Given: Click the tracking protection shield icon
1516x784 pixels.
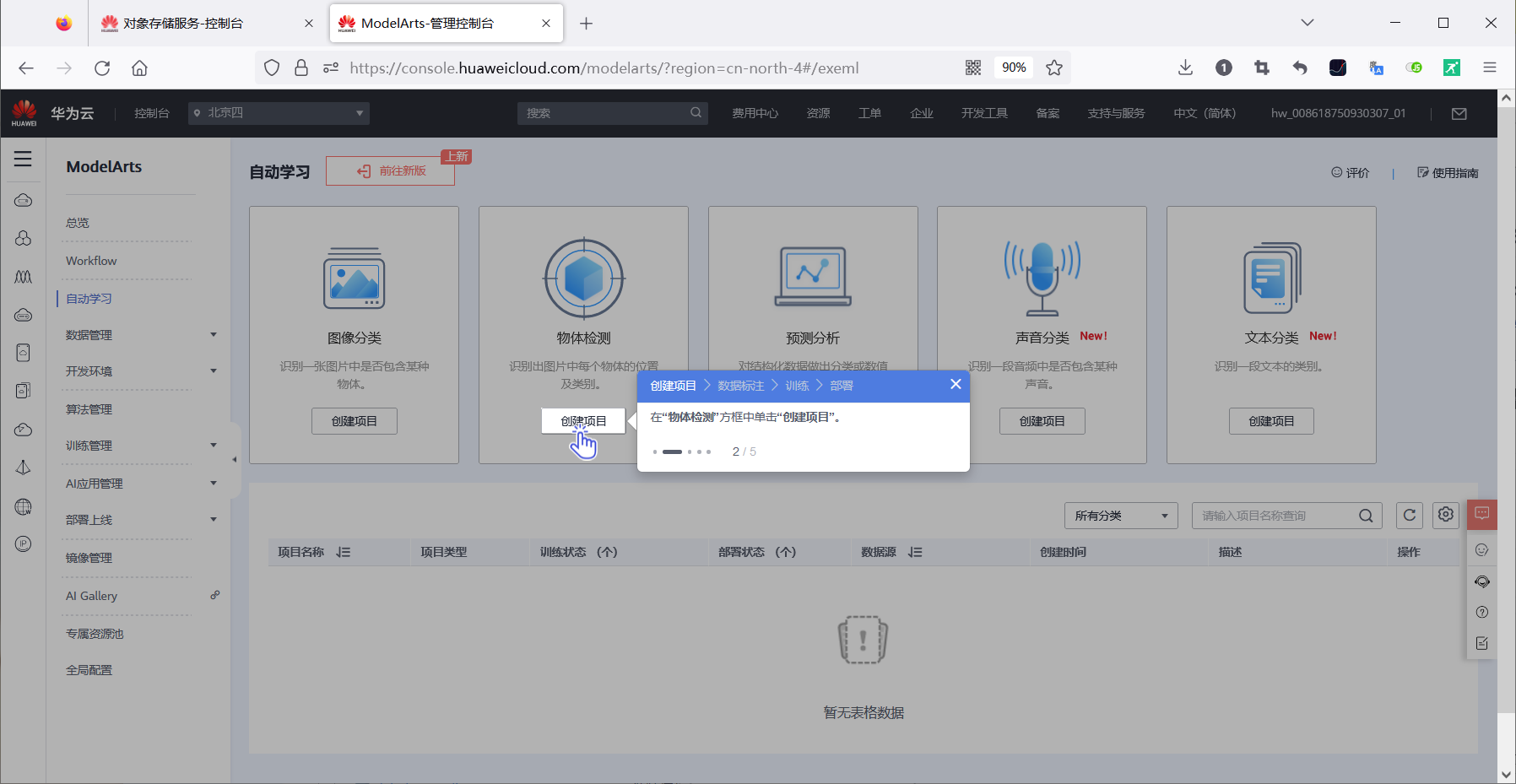Looking at the screenshot, I should [x=272, y=68].
